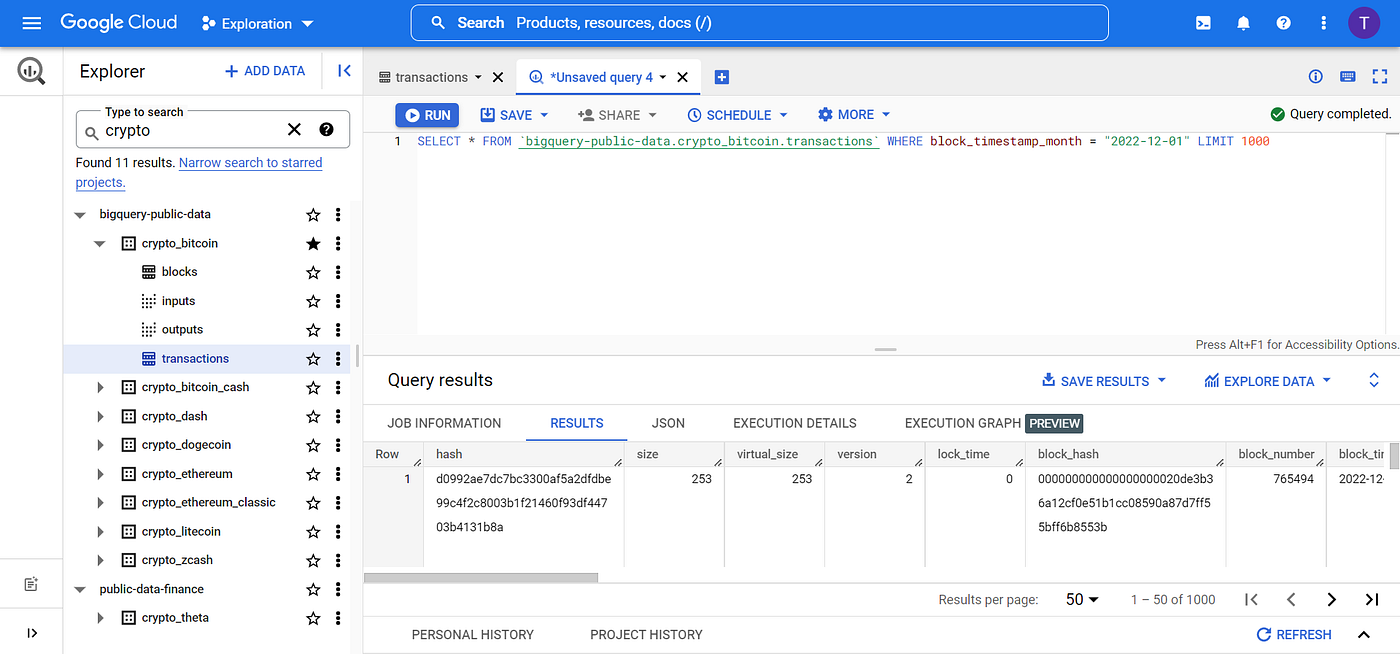Open the EXECUTION DETAILS tab
This screenshot has height=654, width=1400.
tap(795, 423)
